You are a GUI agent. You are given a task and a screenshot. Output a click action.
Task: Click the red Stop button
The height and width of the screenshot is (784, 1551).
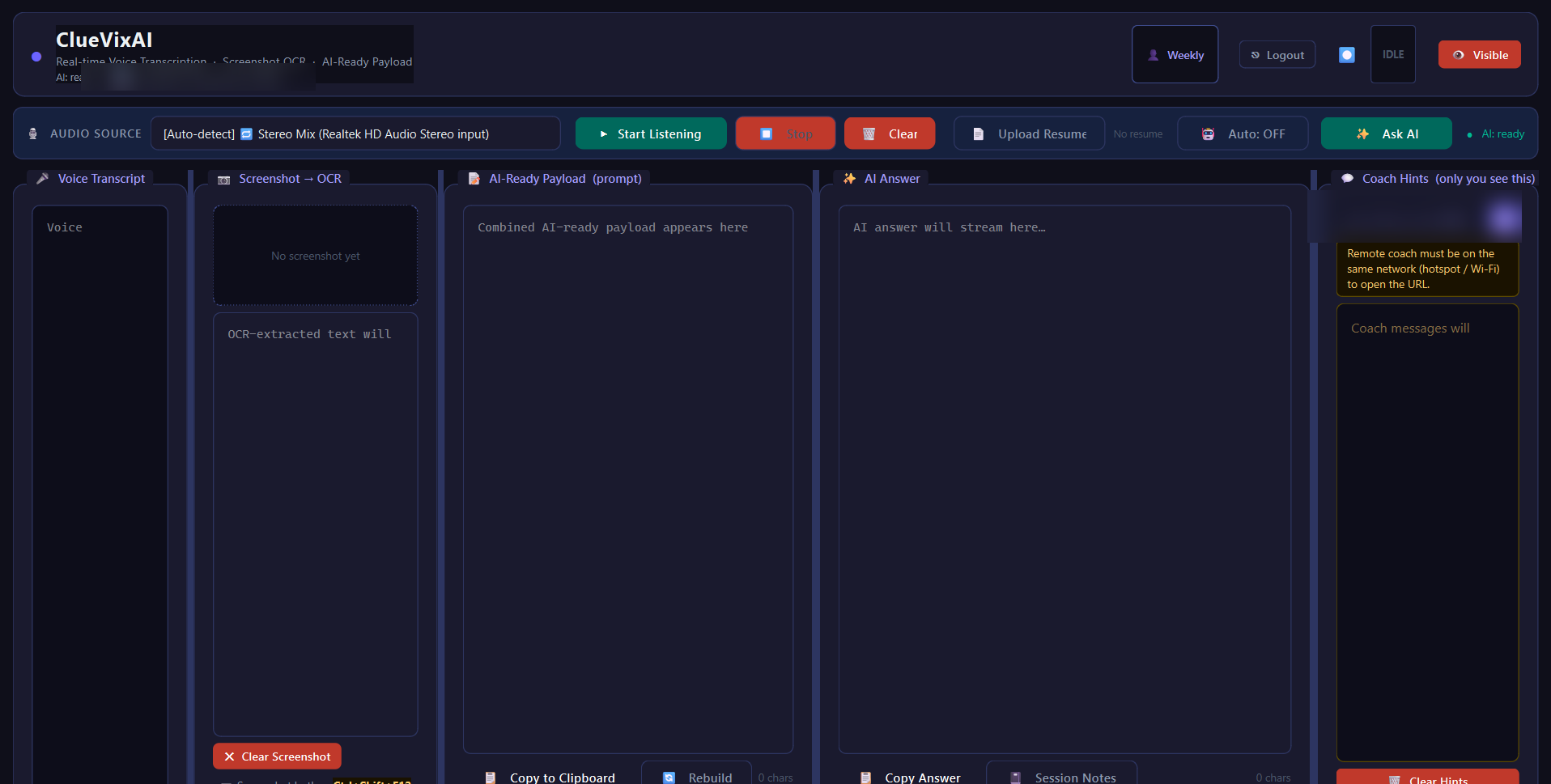pos(785,133)
